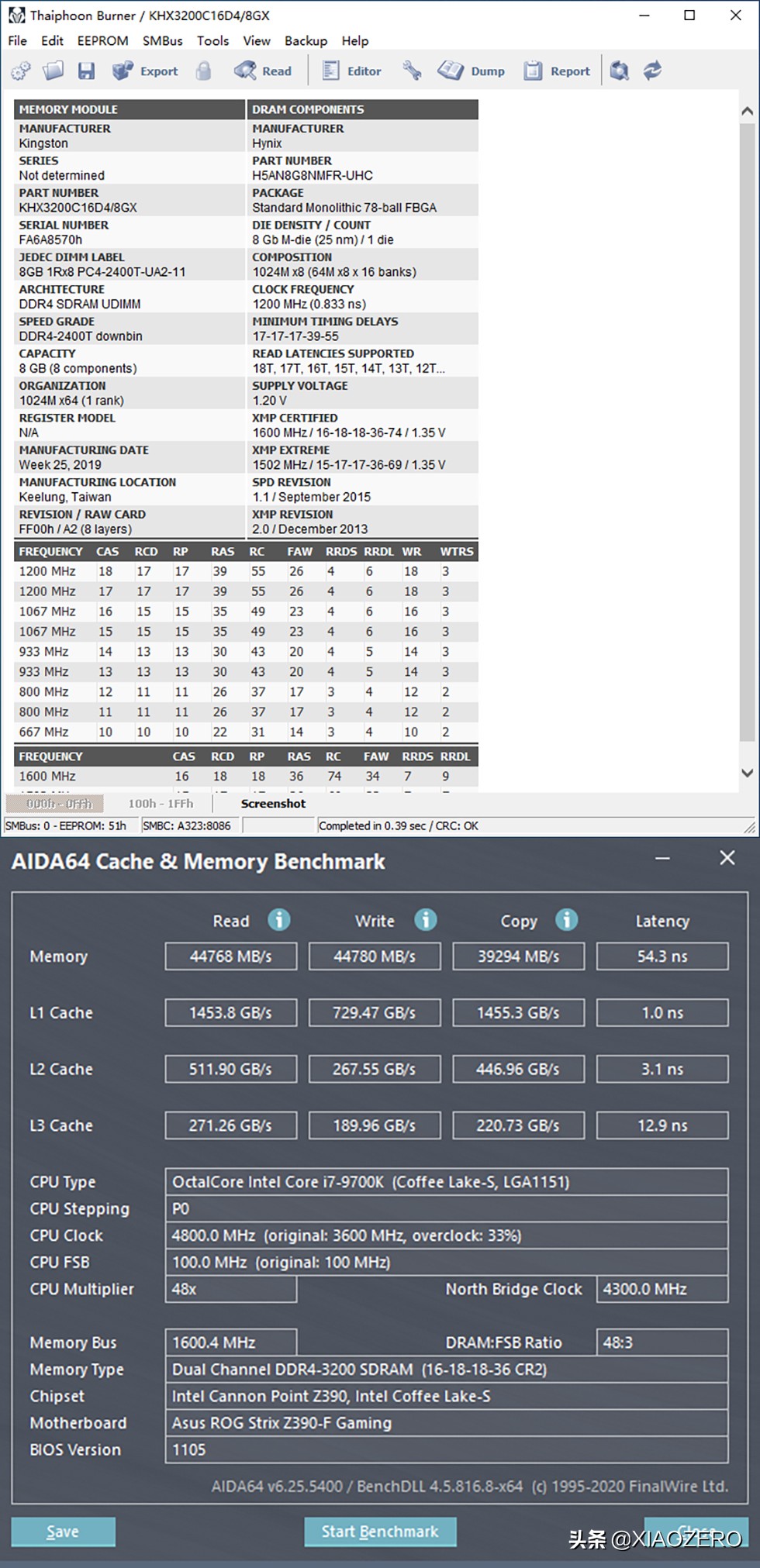
Task: Click the info icon next to Write
Action: coord(425,920)
